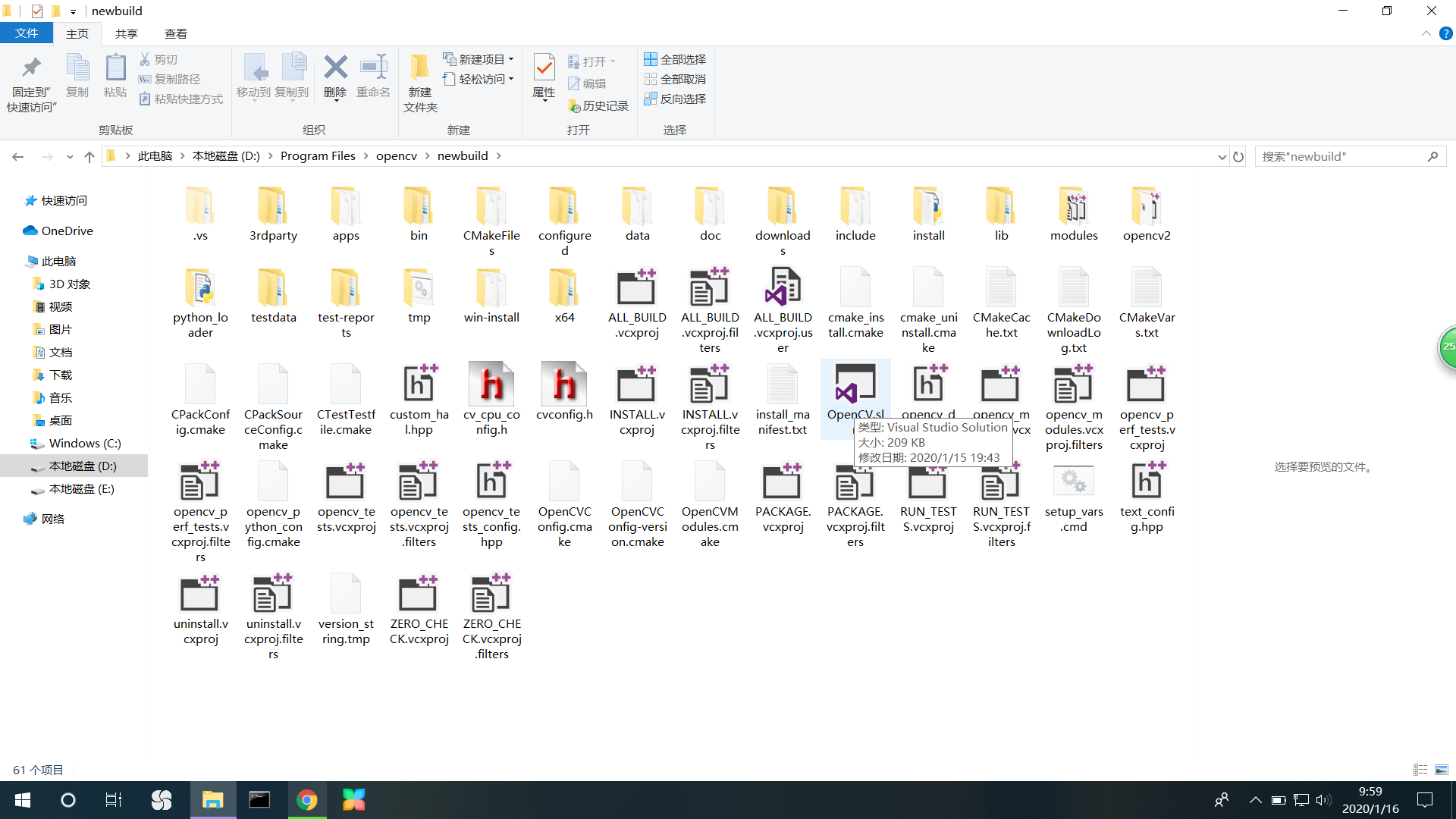Open the File (文件) menu tab
This screenshot has width=1456, height=819.
point(27,33)
